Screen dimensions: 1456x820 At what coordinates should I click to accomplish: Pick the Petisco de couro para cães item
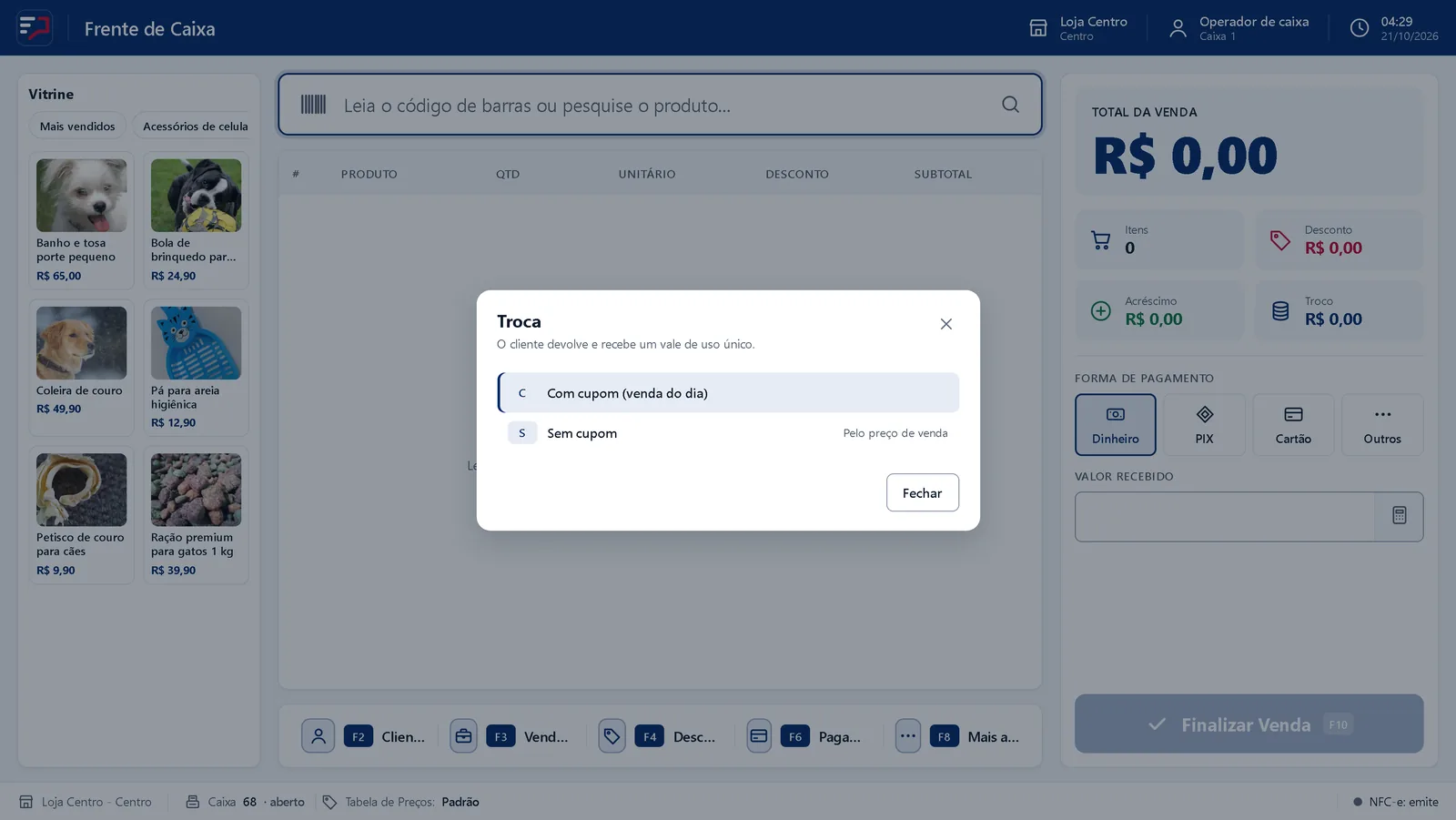pyautogui.click(x=81, y=515)
